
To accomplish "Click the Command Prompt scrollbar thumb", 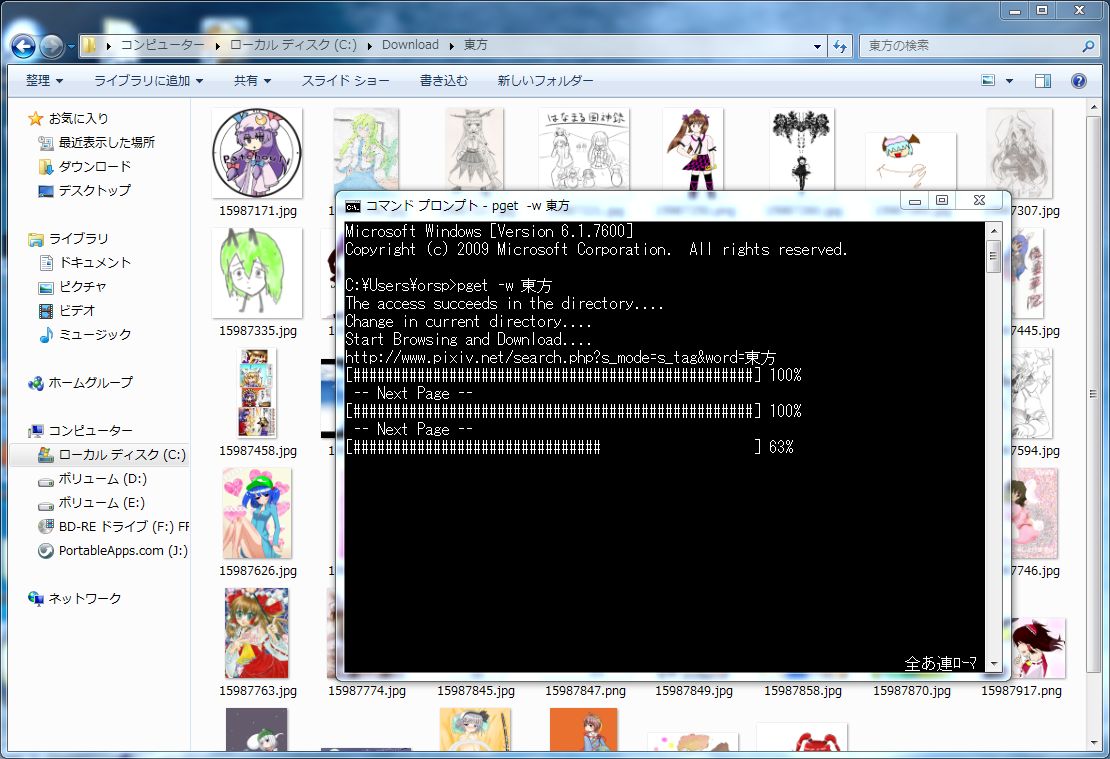I will [993, 256].
